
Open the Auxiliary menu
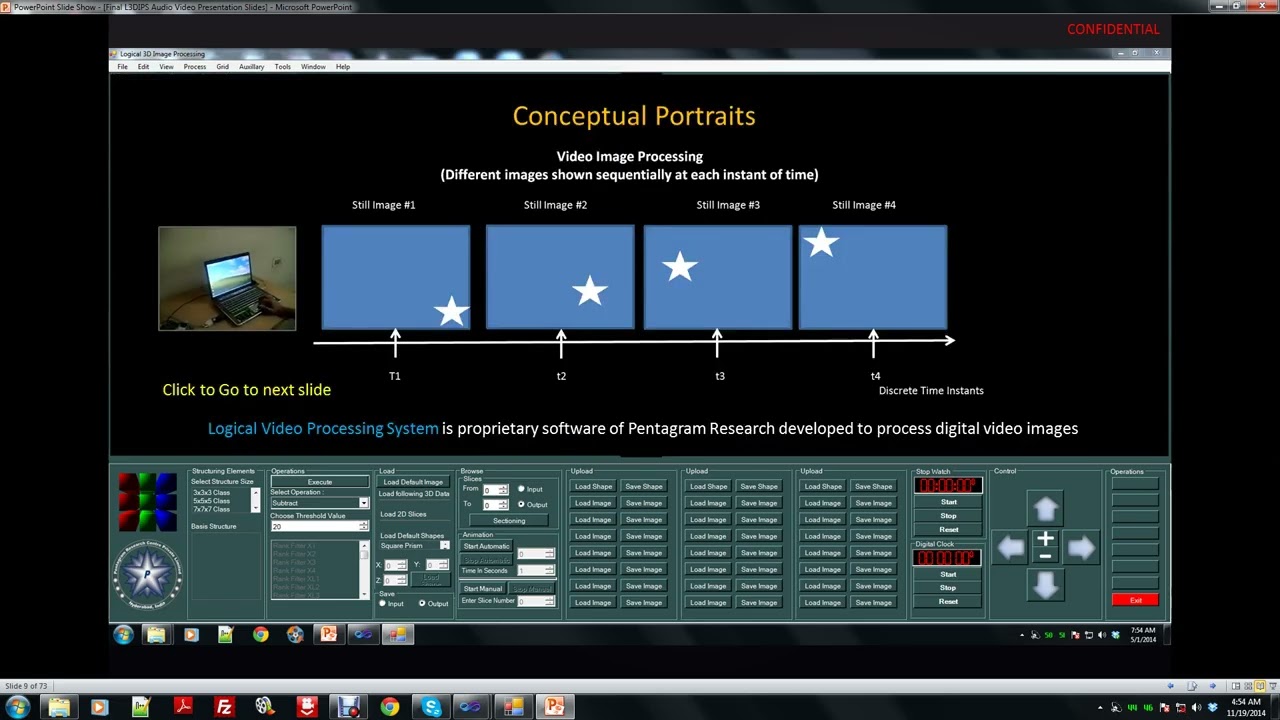pos(251,67)
